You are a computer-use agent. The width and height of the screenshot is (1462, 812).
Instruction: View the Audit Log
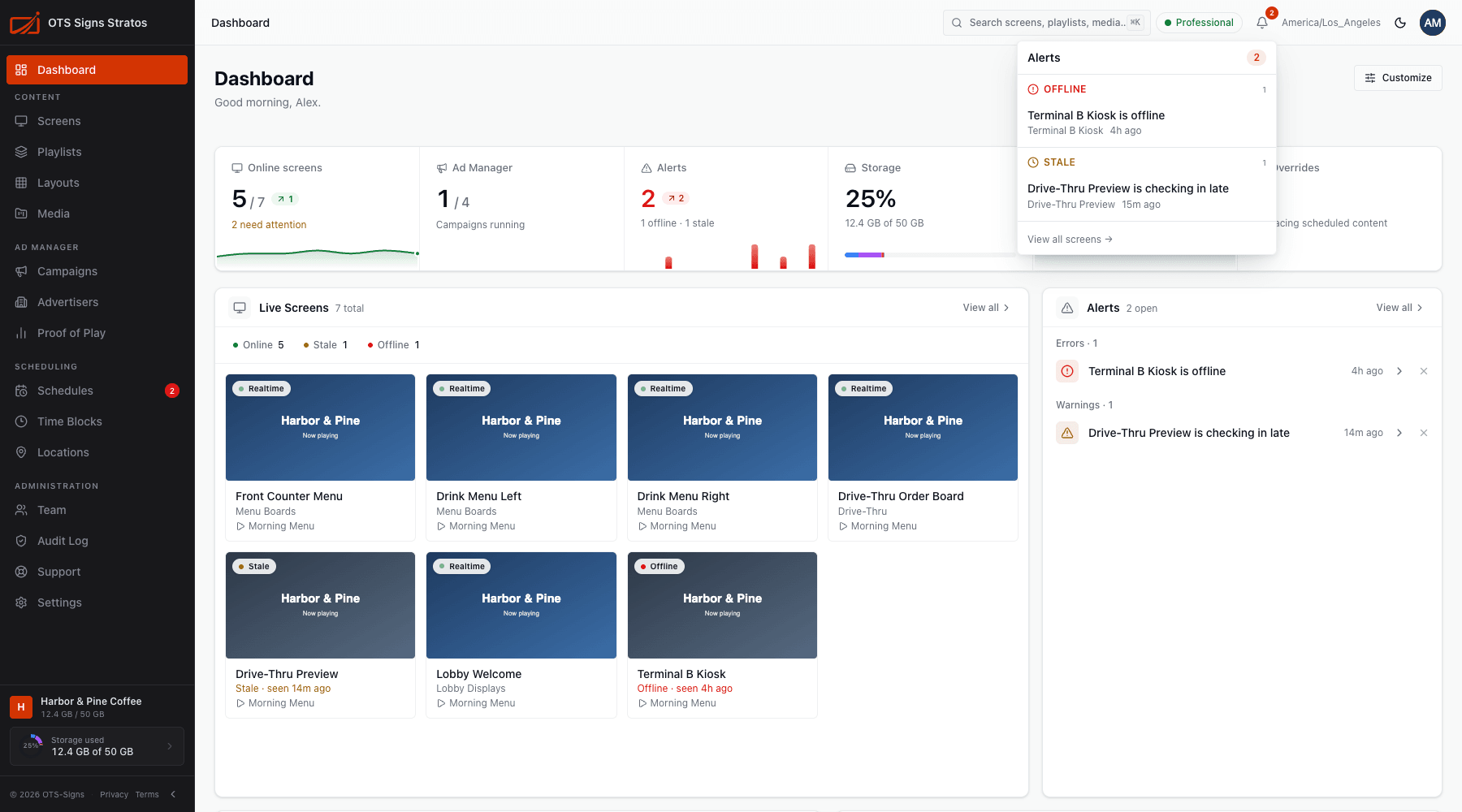click(x=97, y=541)
